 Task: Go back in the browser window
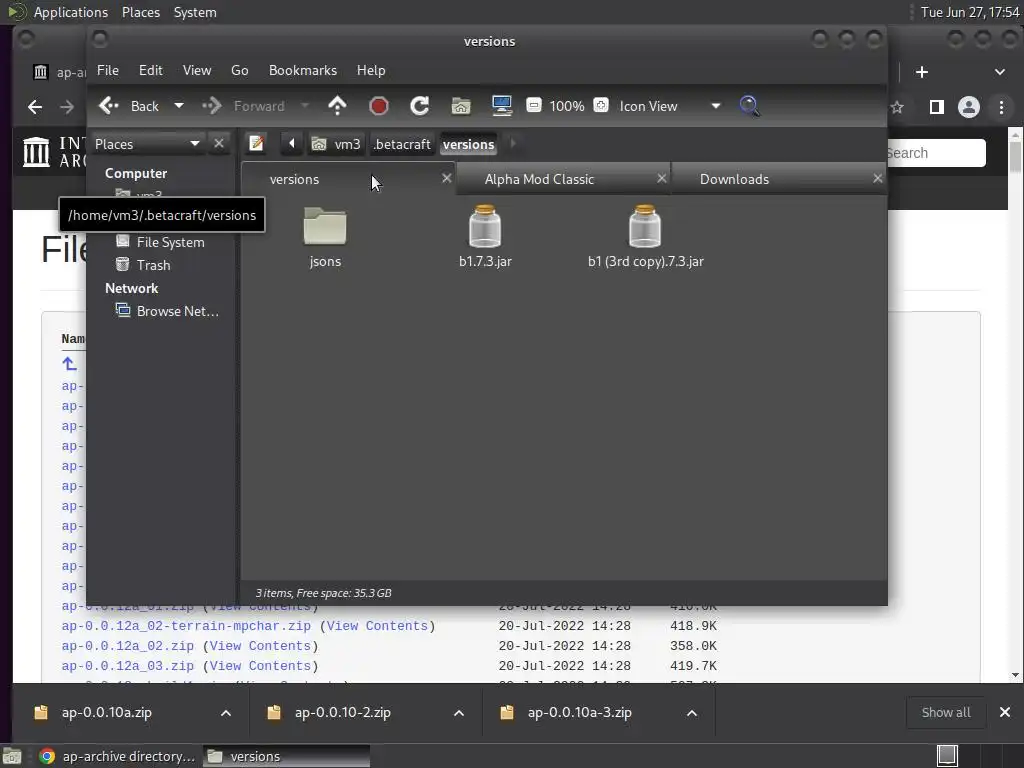(35, 106)
